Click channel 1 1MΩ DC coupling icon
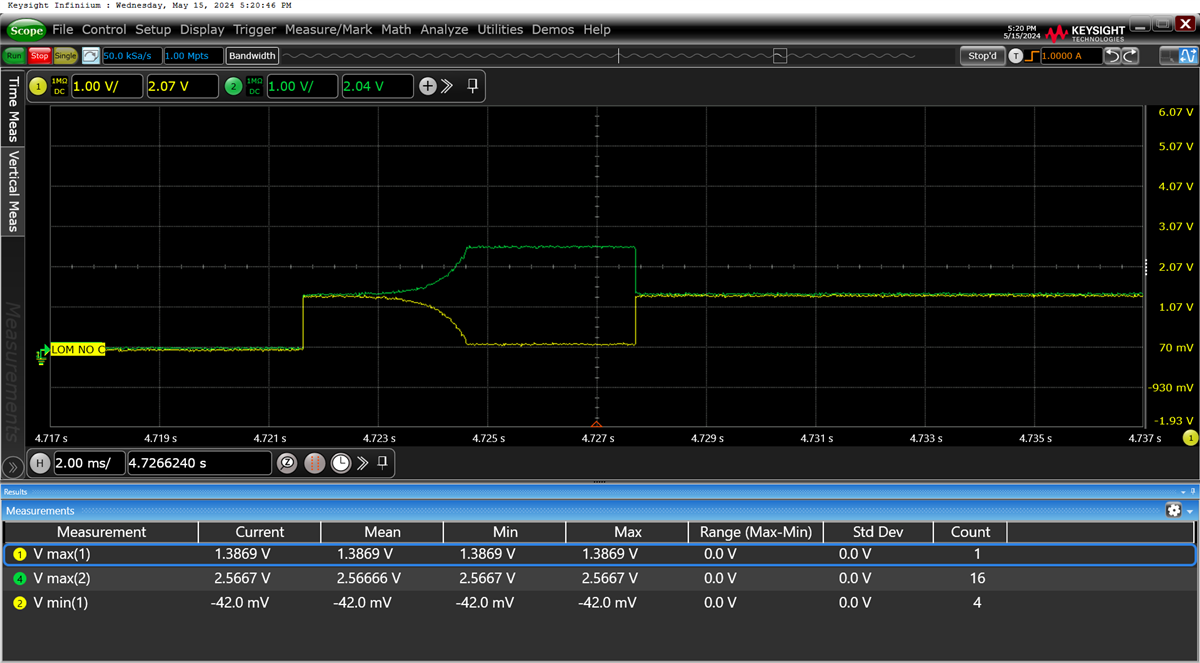The height and width of the screenshot is (663, 1200). (x=59, y=87)
